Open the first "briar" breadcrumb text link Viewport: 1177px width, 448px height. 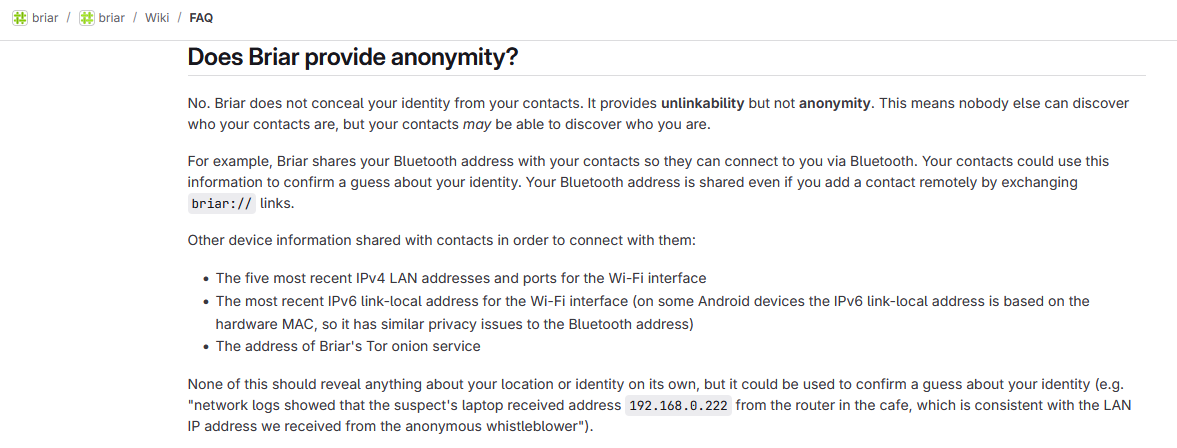pos(45,17)
